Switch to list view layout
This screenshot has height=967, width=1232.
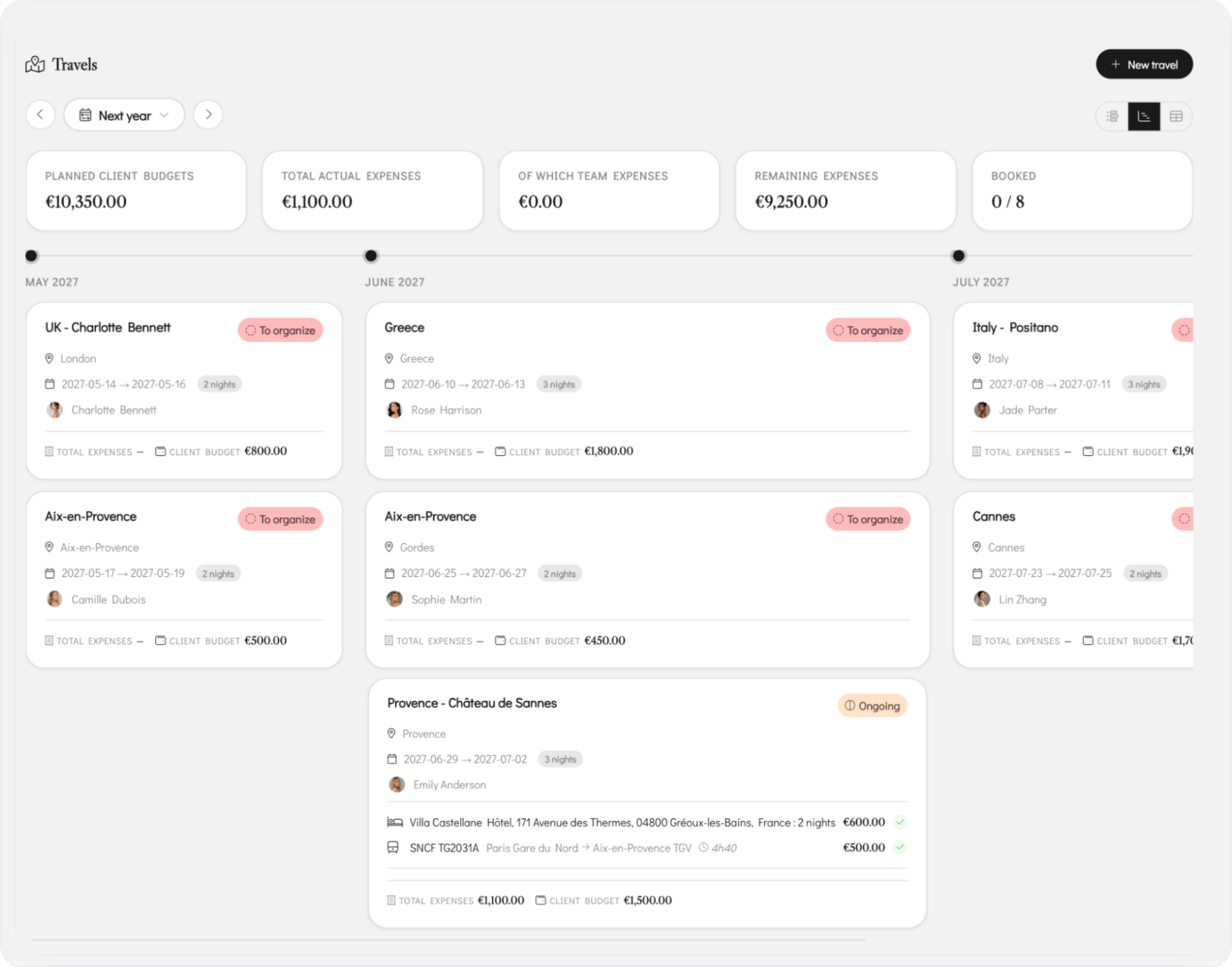(x=1112, y=116)
